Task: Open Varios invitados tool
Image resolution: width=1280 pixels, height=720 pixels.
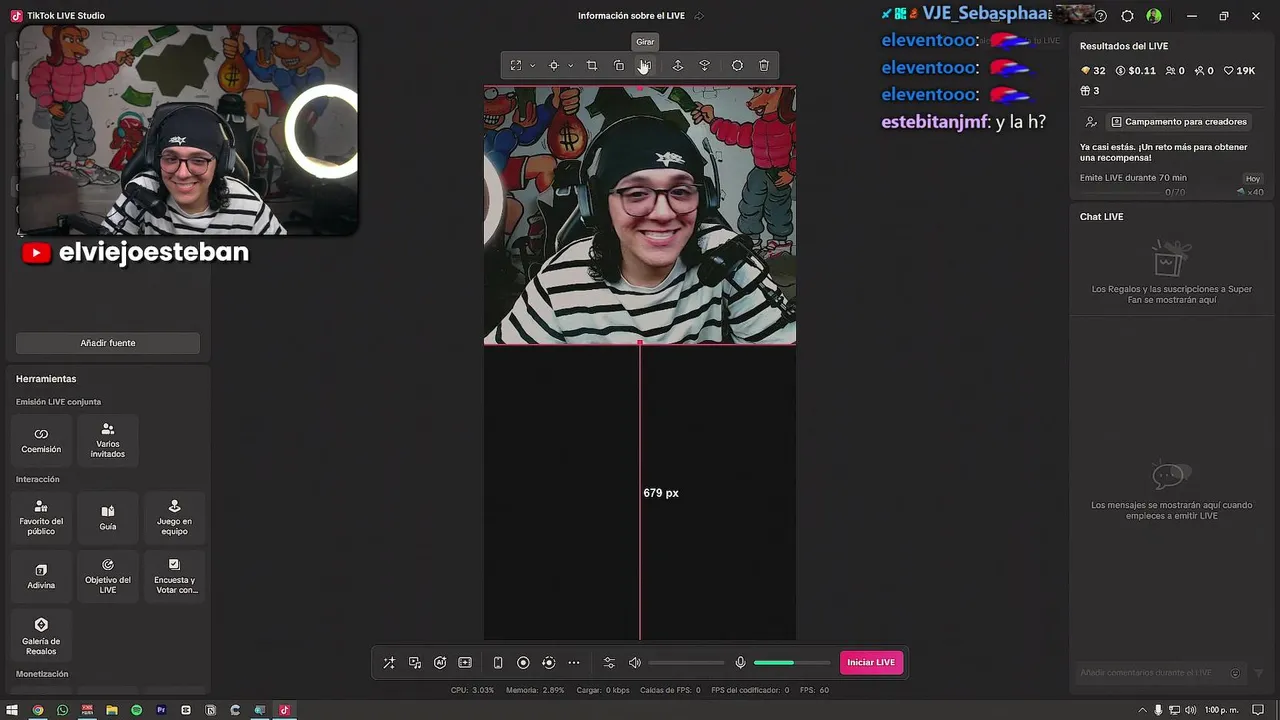Action: coord(108,440)
